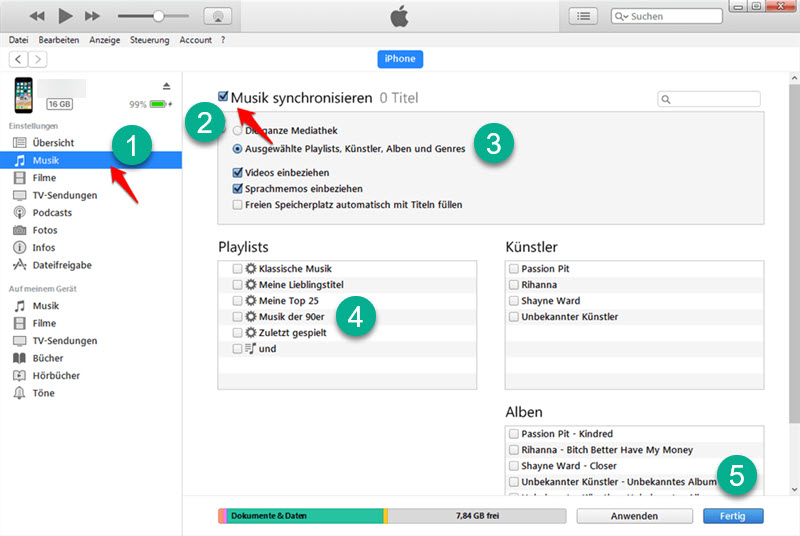Toggle Videos einbeziehen checkbox
This screenshot has height=536, width=800.
(x=237, y=172)
